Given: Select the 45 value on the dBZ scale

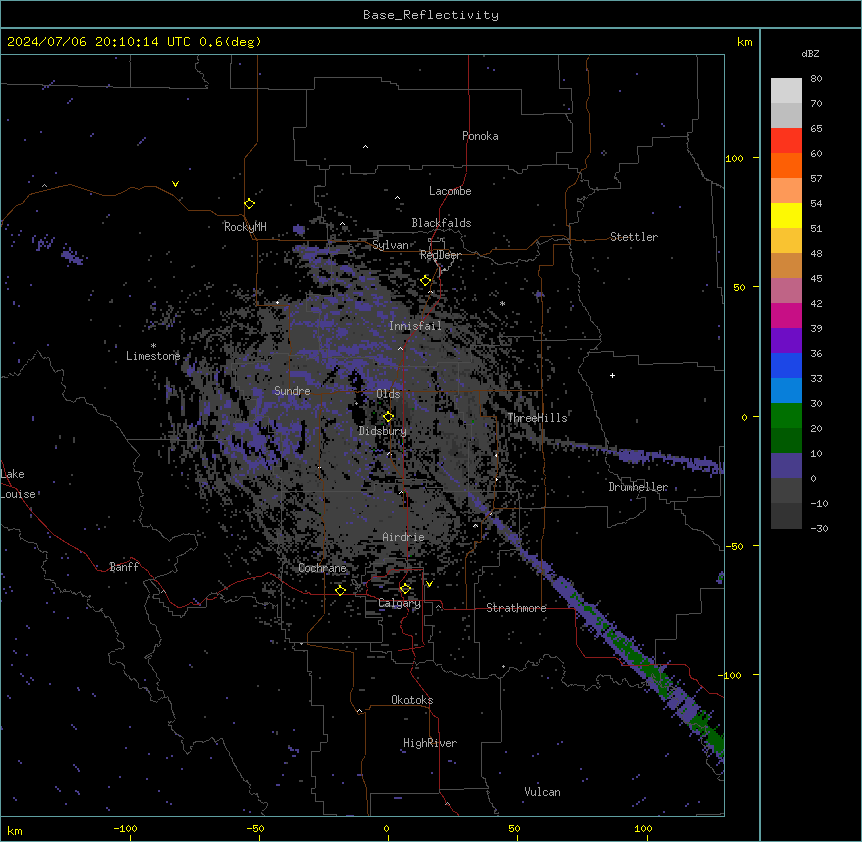Looking at the screenshot, I should (x=816, y=279).
